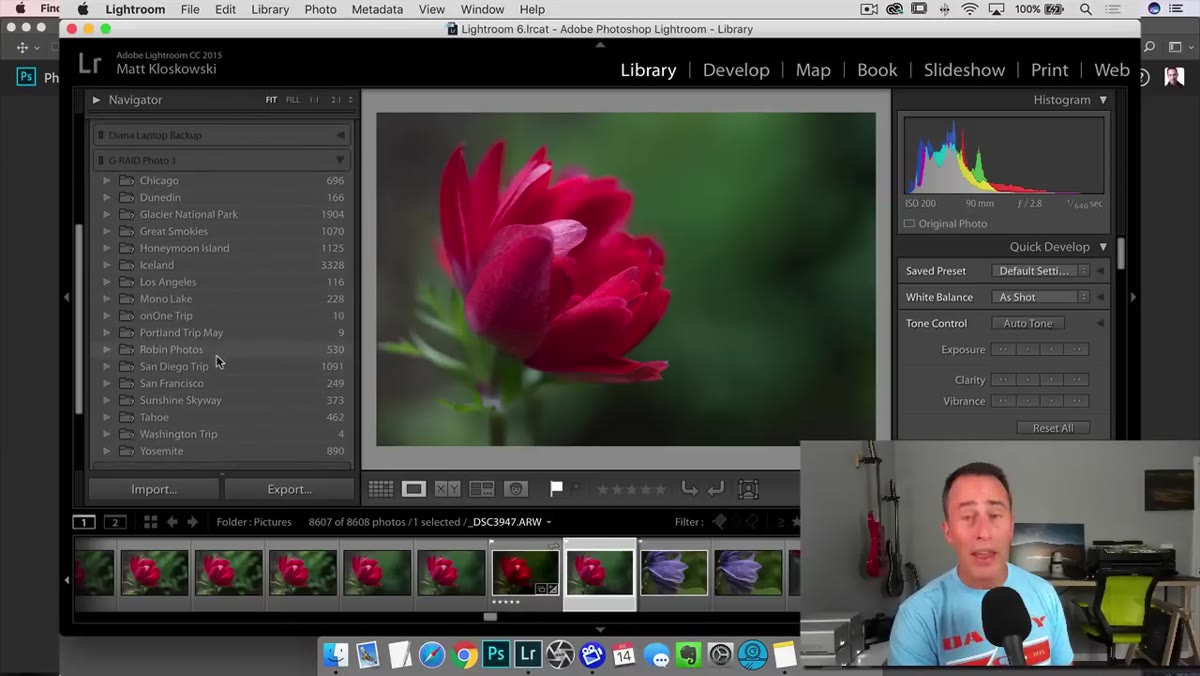
Task: Open Finder from the Dock
Action: pyautogui.click(x=336, y=655)
